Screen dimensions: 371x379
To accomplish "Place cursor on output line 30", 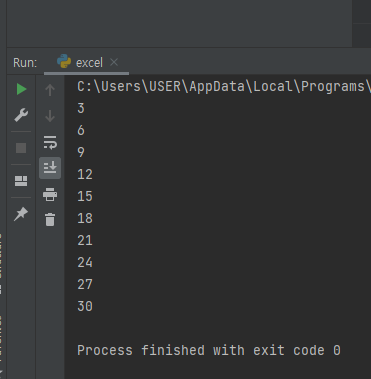I will pos(85,306).
